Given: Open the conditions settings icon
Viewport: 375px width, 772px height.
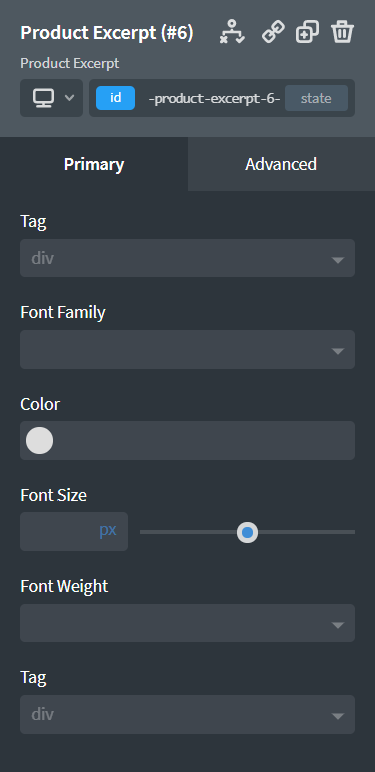Looking at the screenshot, I should 232,32.
